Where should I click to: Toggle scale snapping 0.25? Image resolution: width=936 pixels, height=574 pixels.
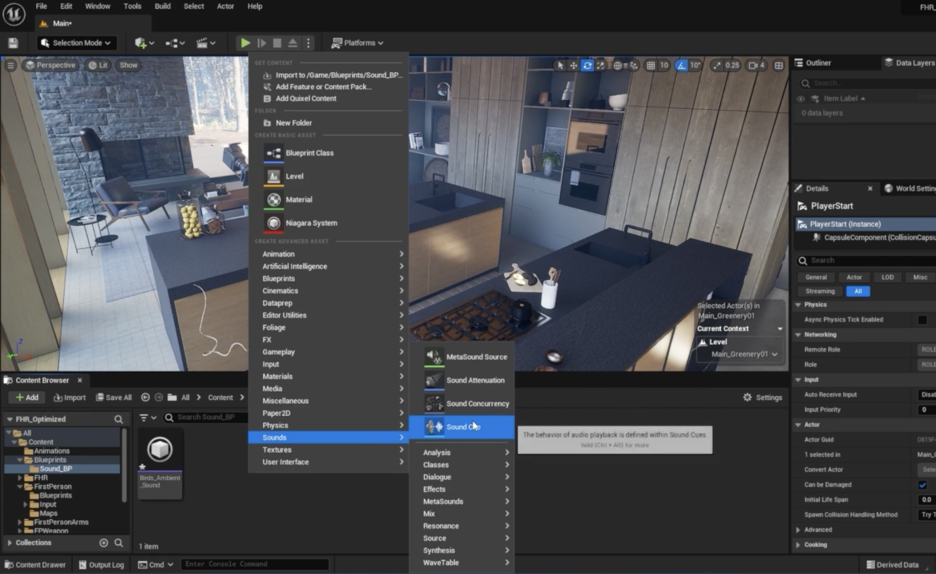click(x=717, y=66)
